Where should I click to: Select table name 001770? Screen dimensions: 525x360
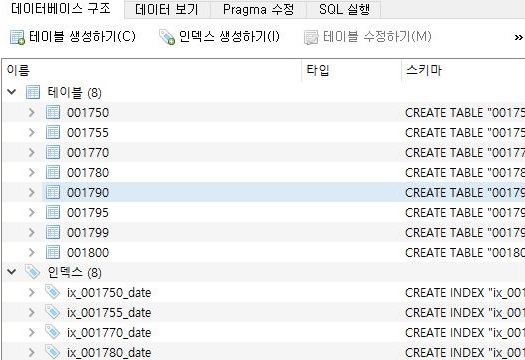(x=88, y=153)
